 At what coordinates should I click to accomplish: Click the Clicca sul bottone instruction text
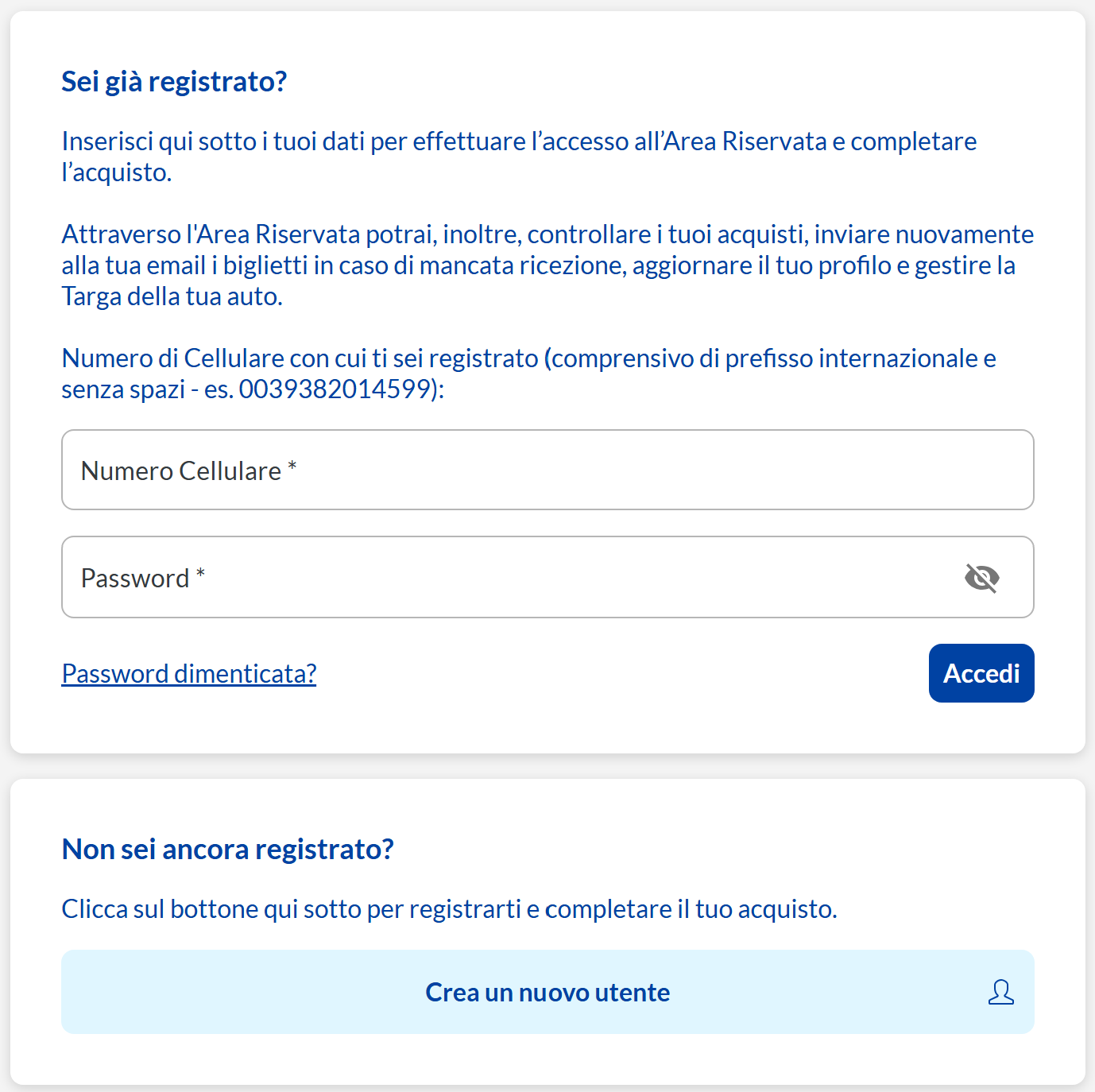450,908
